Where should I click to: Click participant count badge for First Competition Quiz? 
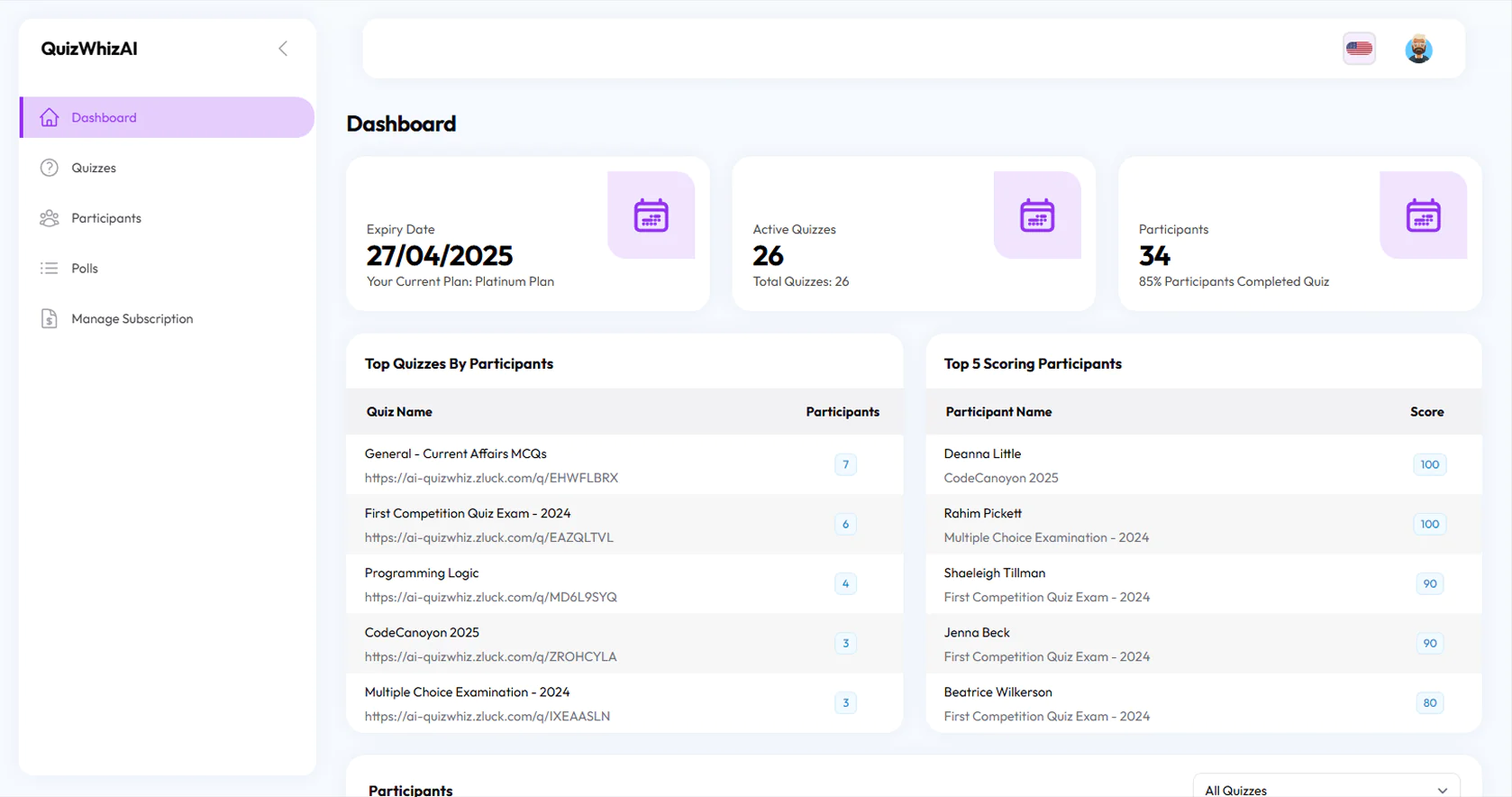click(x=845, y=524)
